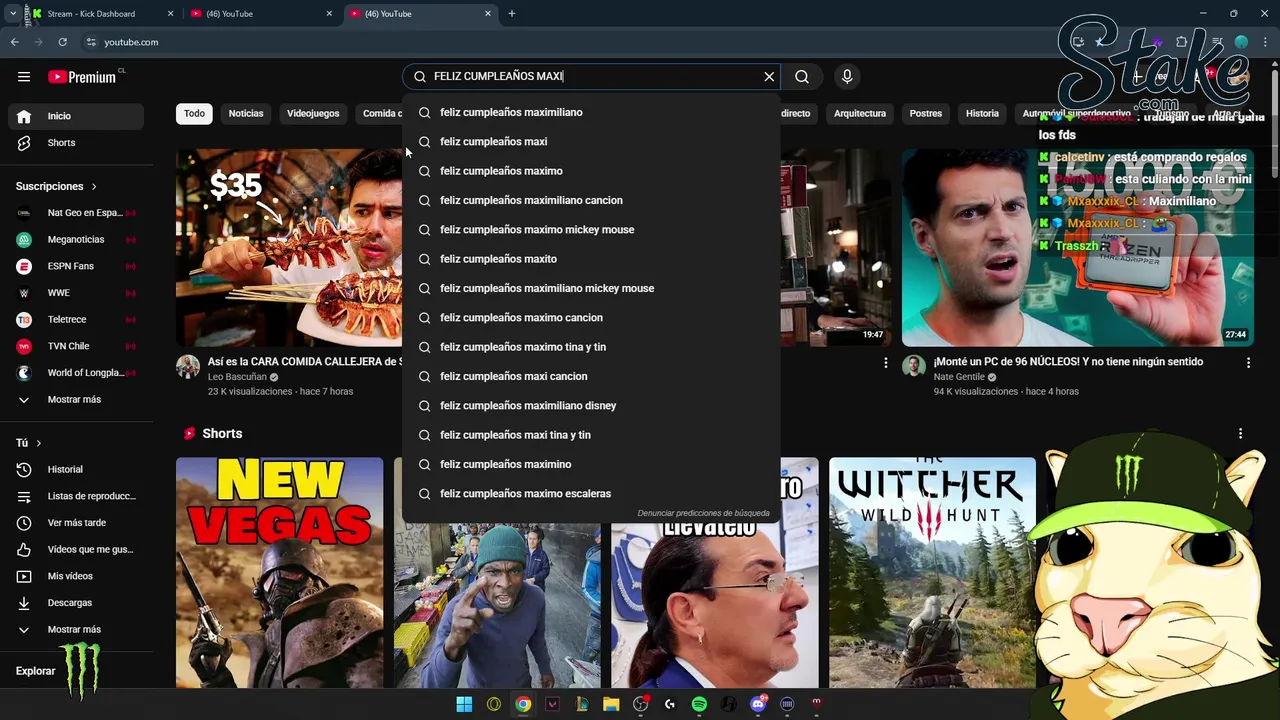The width and height of the screenshot is (1280, 720).
Task: Open Spotify from the taskbar
Action: (x=699, y=704)
